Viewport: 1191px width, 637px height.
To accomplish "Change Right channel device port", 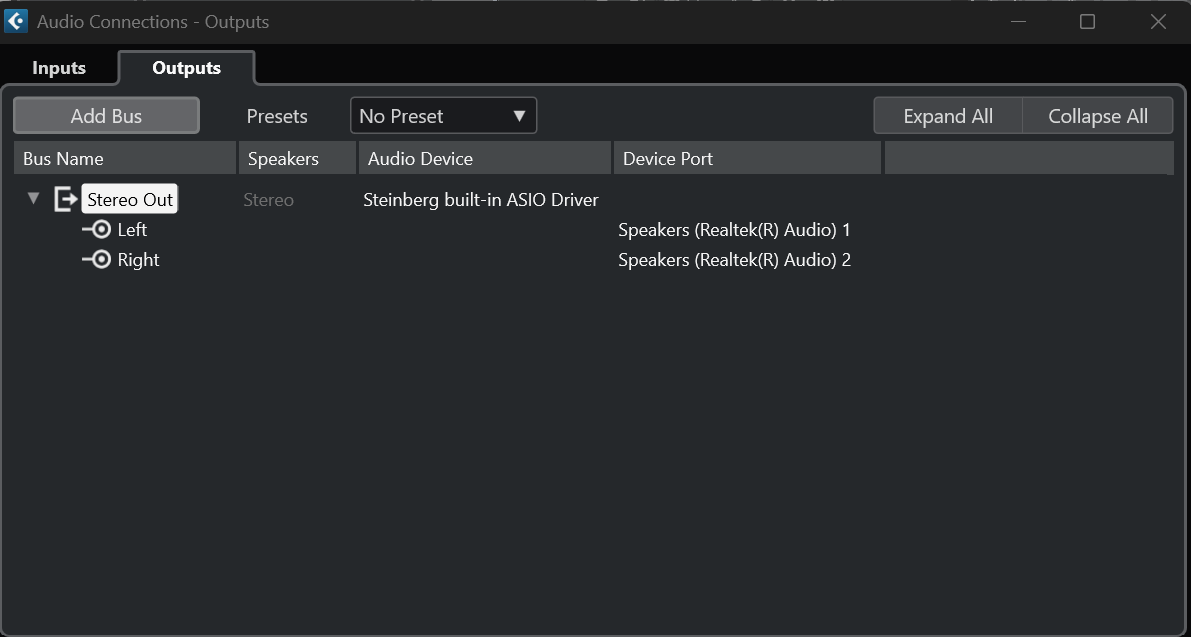I will click(734, 260).
